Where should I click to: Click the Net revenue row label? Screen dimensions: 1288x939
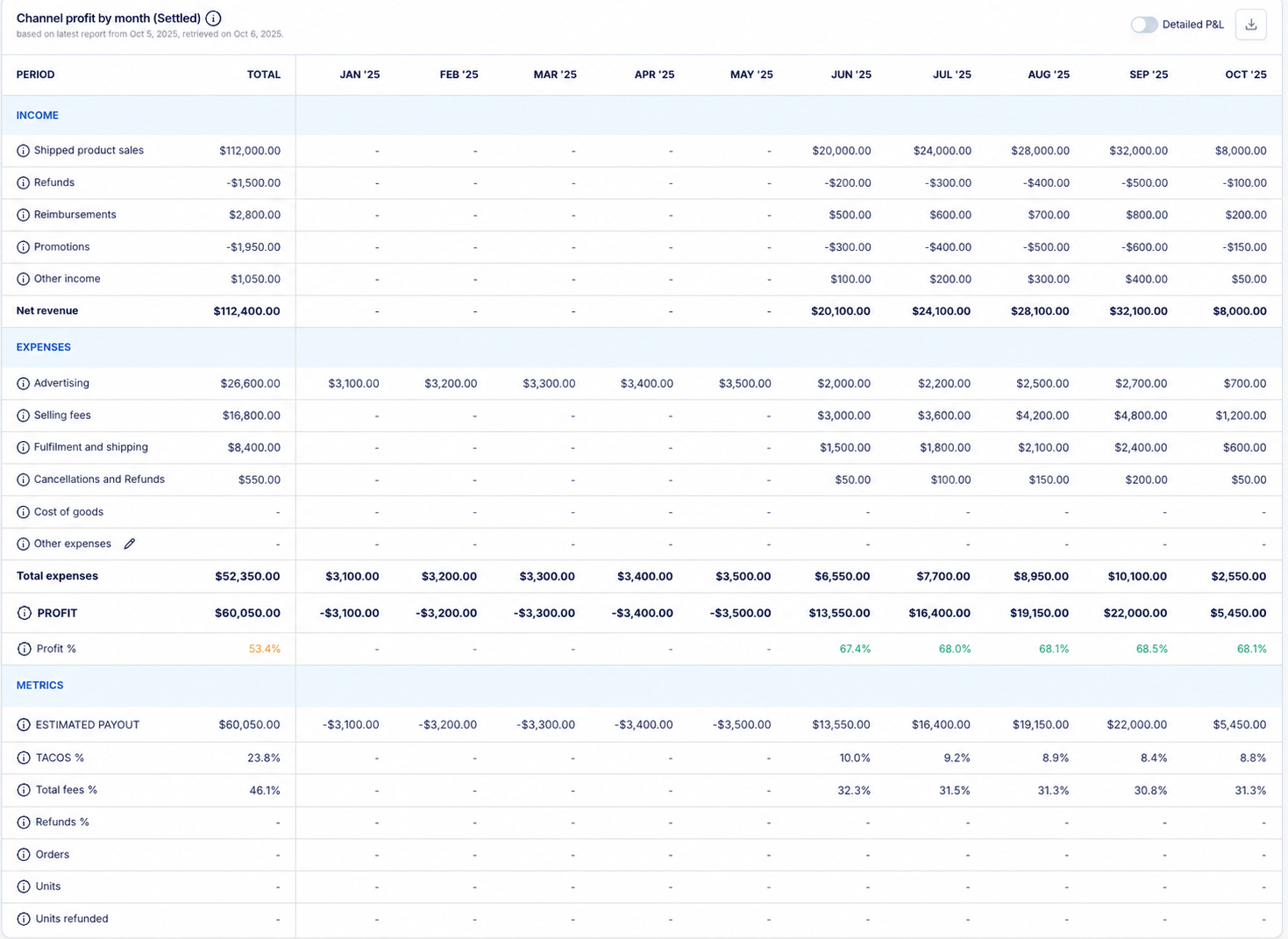coord(47,311)
